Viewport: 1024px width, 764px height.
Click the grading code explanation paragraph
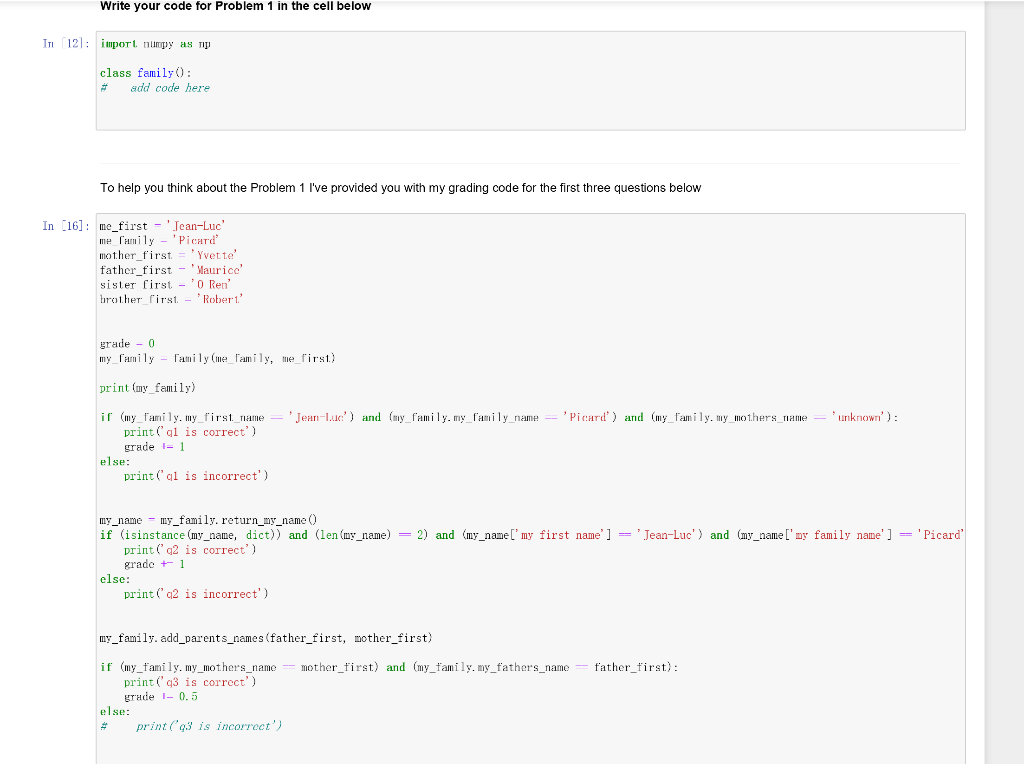400,188
